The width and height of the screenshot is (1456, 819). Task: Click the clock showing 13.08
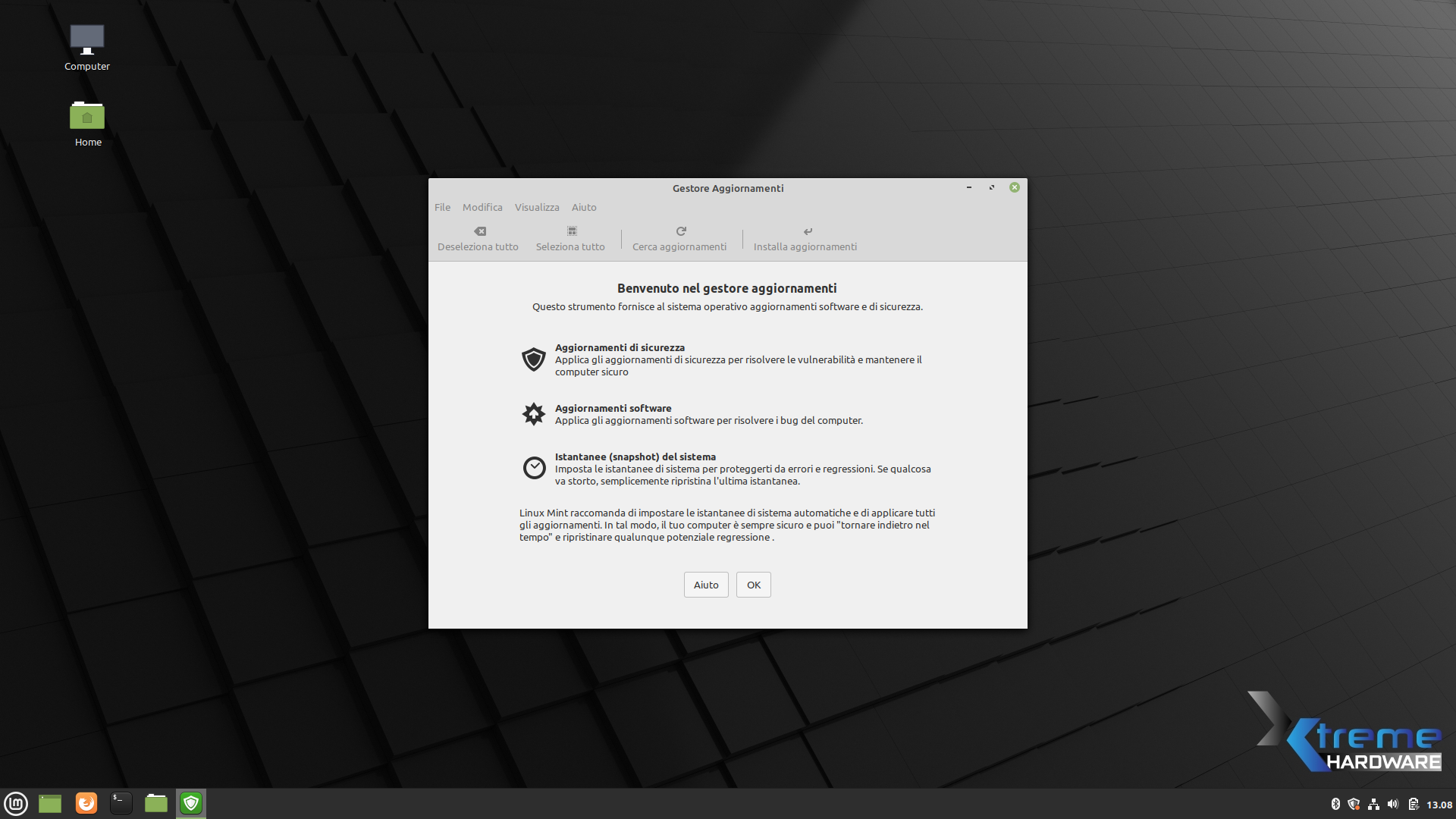(1439, 805)
